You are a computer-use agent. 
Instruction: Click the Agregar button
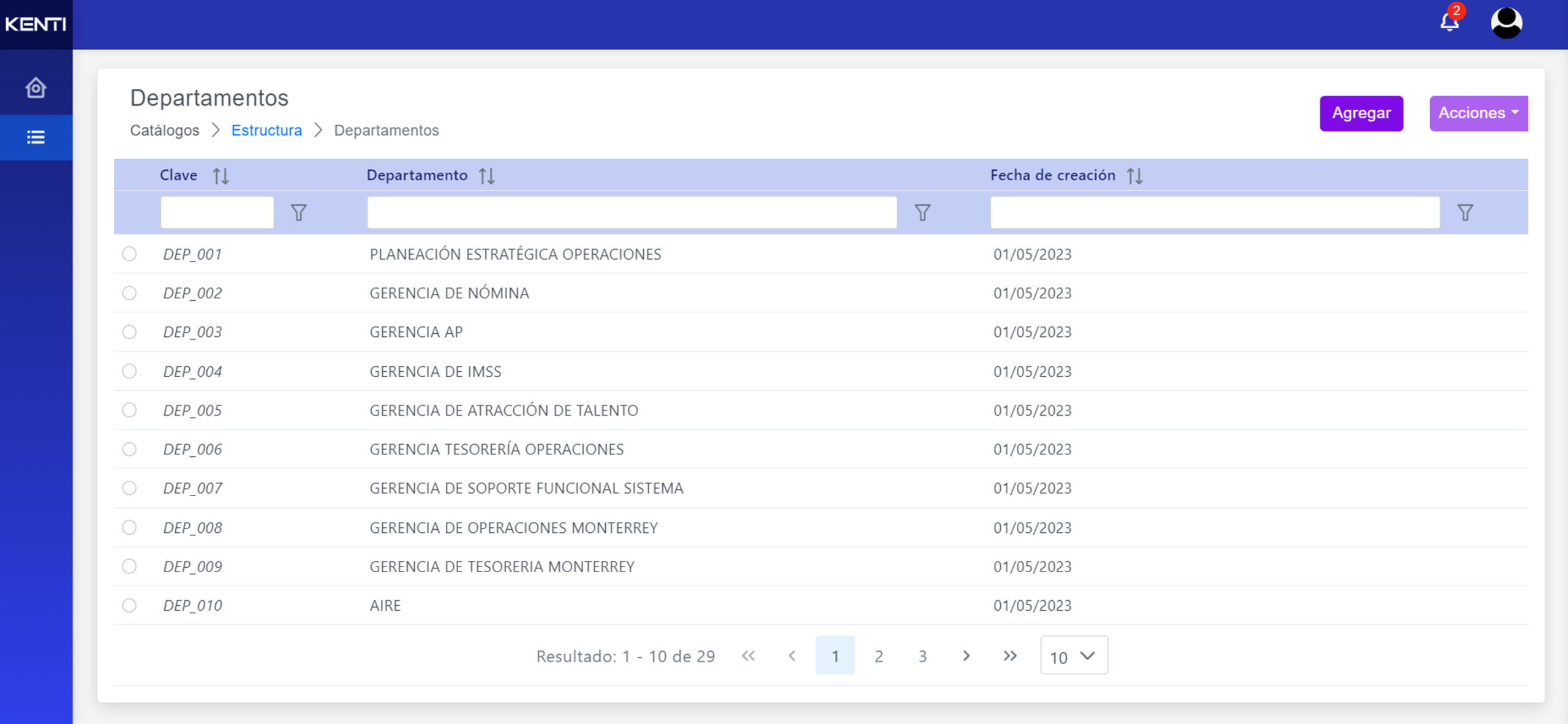(1361, 113)
